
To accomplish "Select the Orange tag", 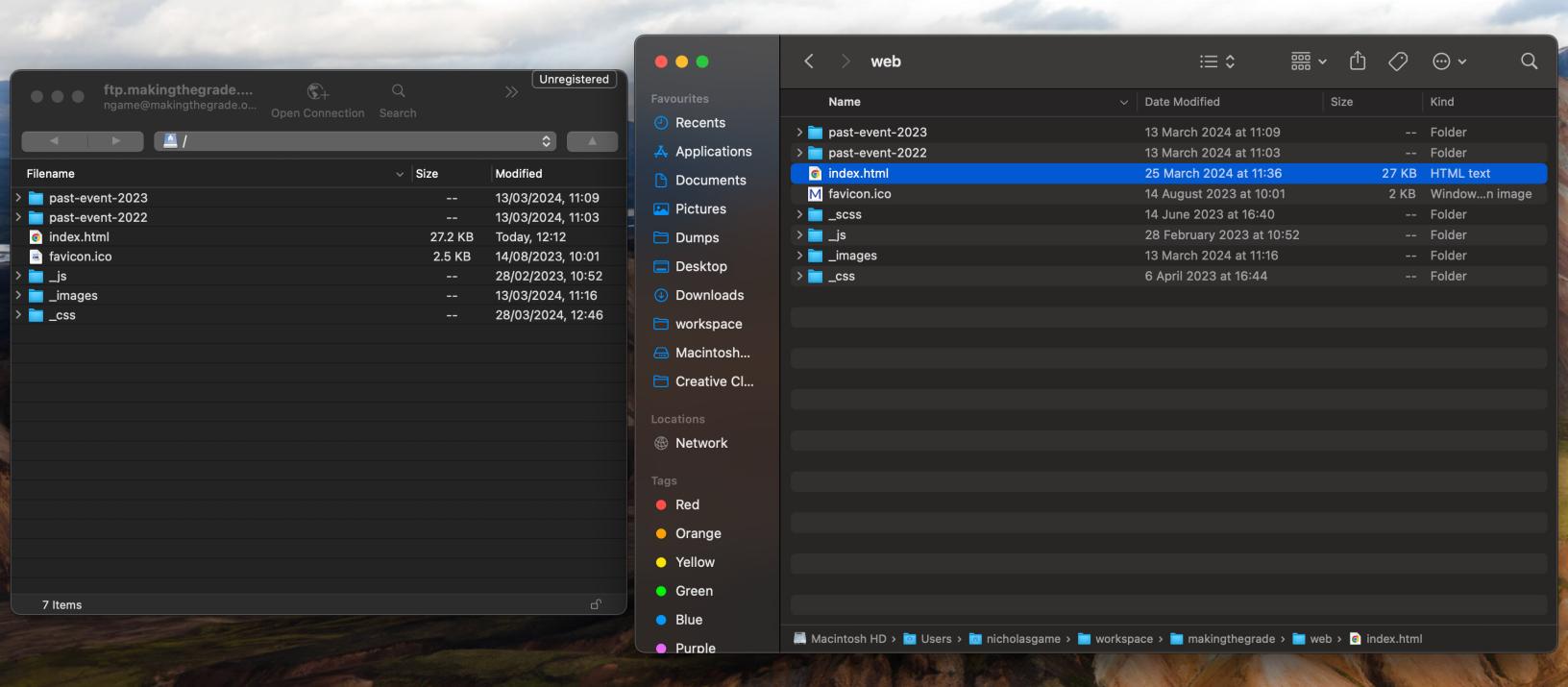I will pos(698,534).
